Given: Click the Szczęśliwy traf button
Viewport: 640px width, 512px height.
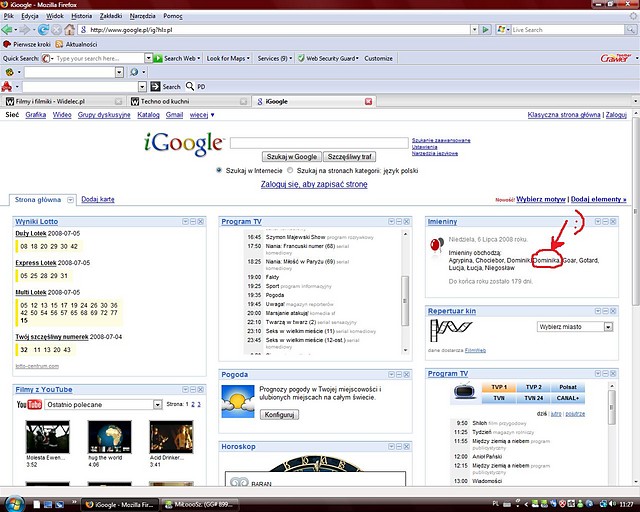Looking at the screenshot, I should tap(349, 156).
